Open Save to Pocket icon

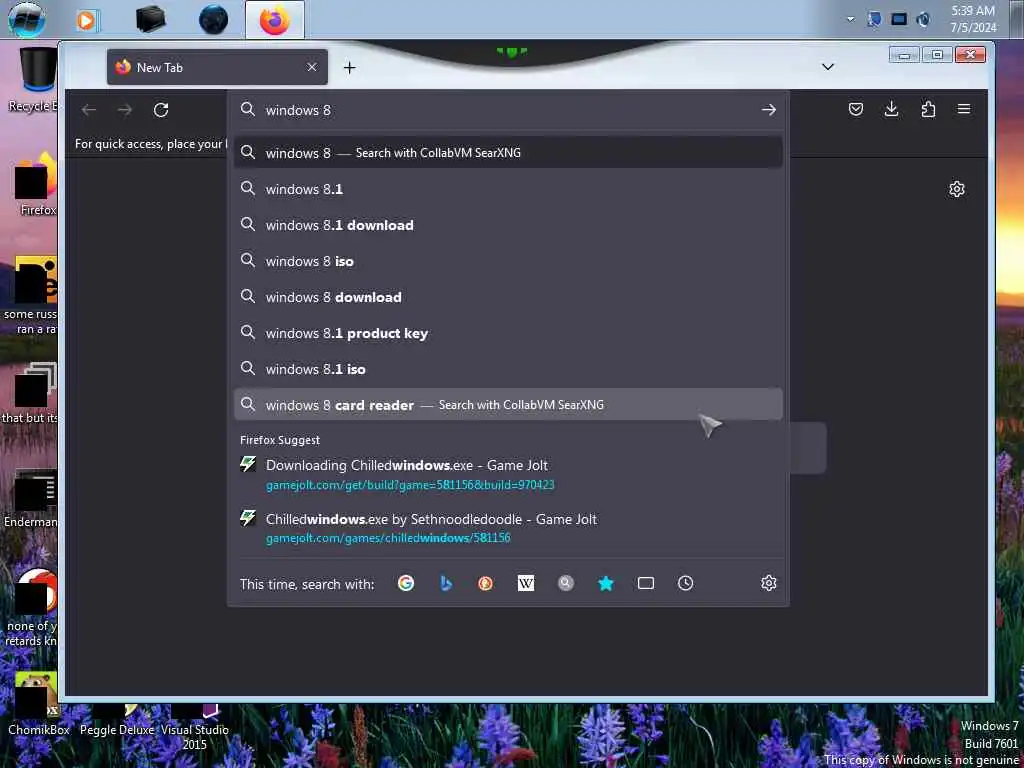click(x=856, y=109)
